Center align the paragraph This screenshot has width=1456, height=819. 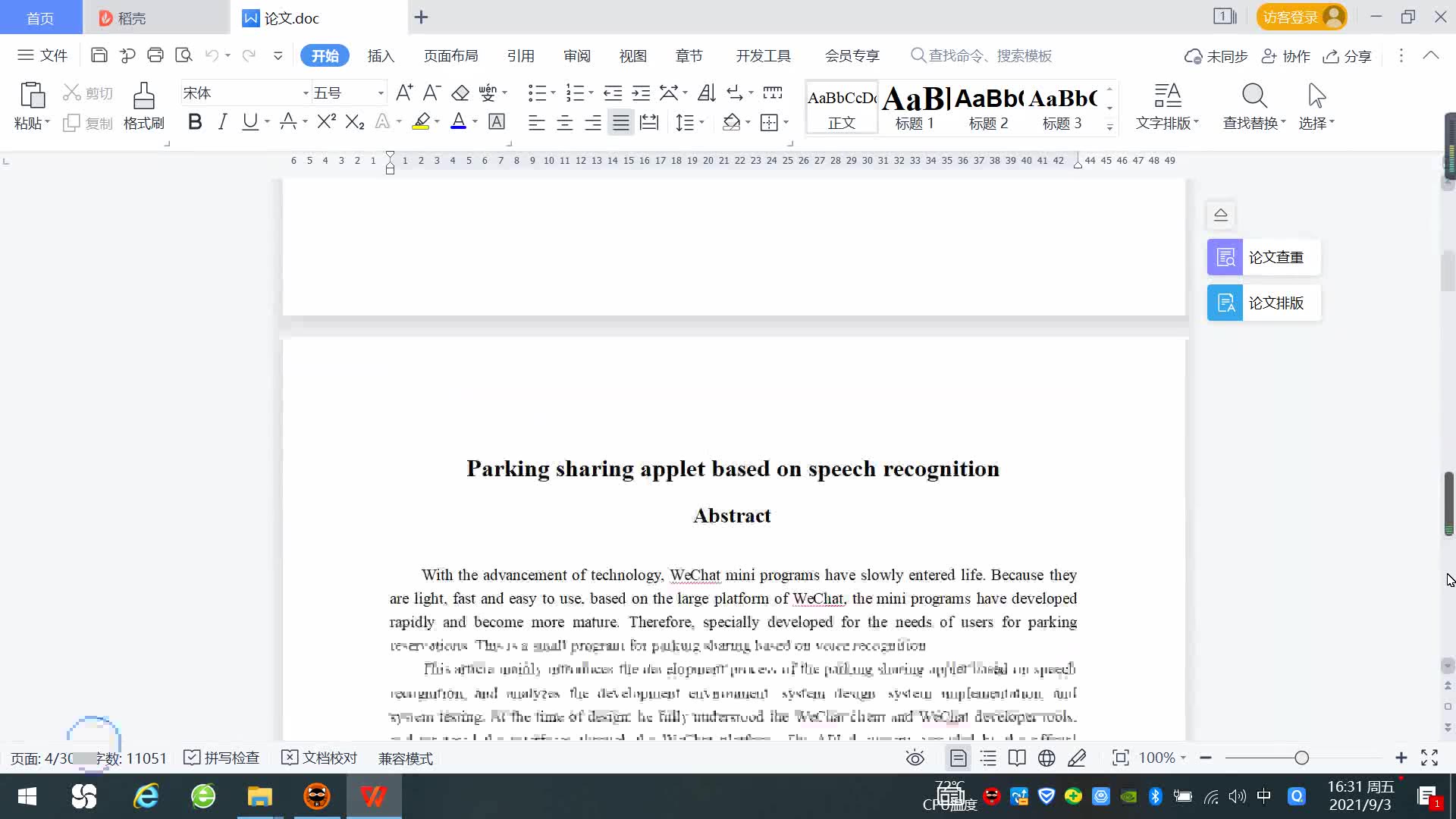tap(565, 123)
